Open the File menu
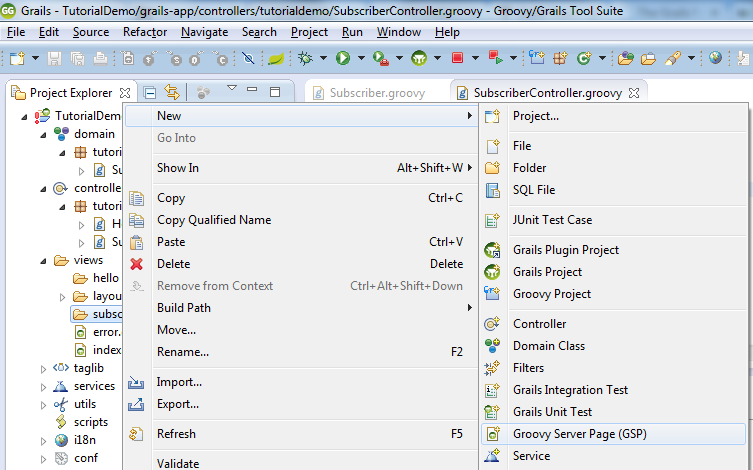The width and height of the screenshot is (753, 470). click(16, 32)
